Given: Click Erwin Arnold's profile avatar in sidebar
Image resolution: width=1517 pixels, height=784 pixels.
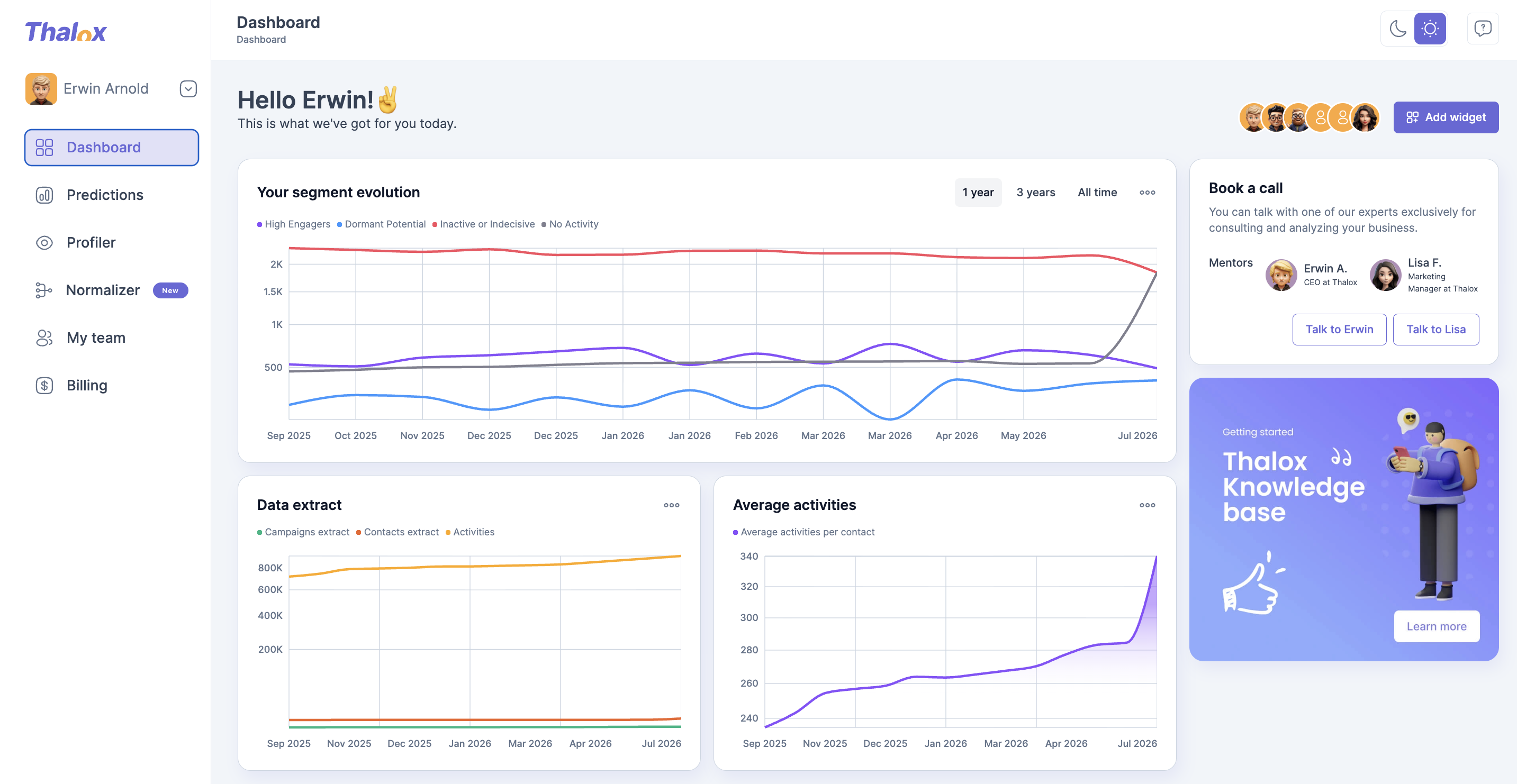Looking at the screenshot, I should click(41, 88).
